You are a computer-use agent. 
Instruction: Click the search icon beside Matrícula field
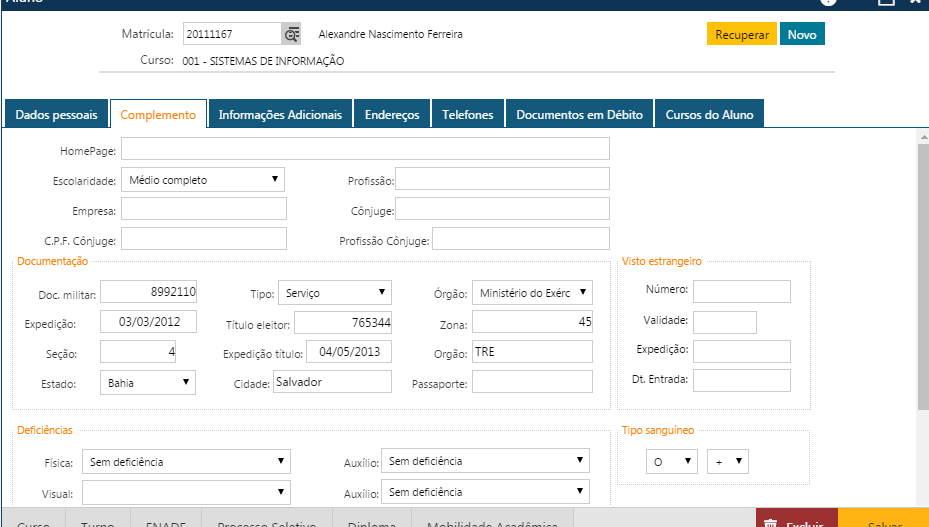click(x=291, y=35)
